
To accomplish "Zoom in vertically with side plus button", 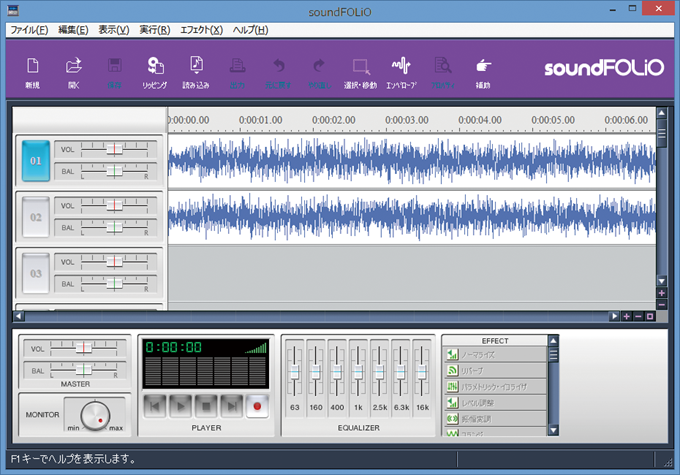I will click(x=662, y=293).
